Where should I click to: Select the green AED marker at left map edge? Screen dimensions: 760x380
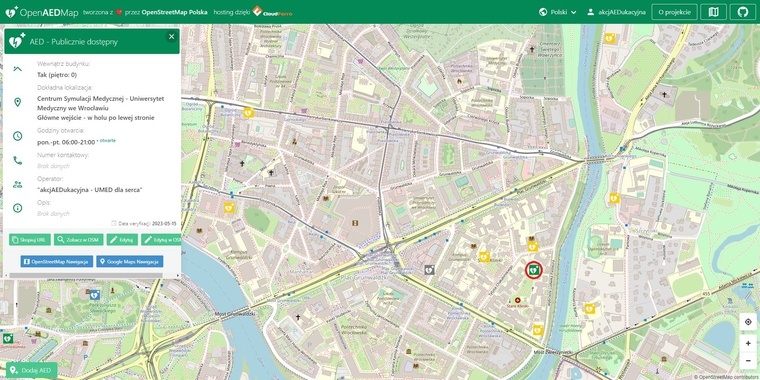tap(7, 338)
